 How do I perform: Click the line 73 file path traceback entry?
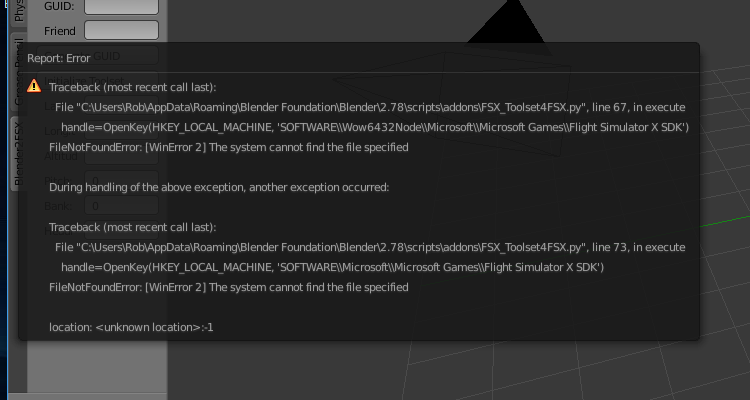(x=369, y=247)
